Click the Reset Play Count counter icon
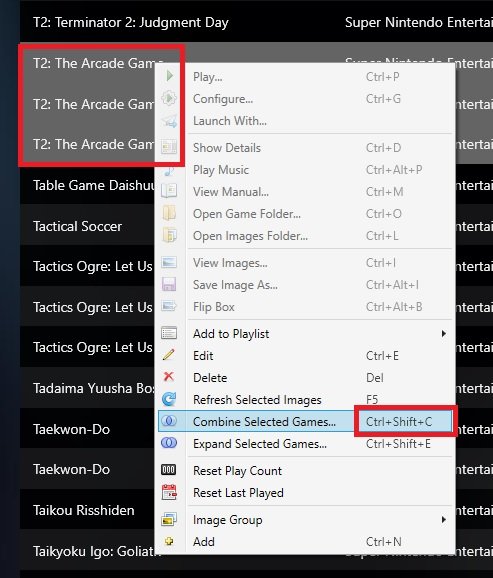This screenshot has height=578, width=493. 169,470
